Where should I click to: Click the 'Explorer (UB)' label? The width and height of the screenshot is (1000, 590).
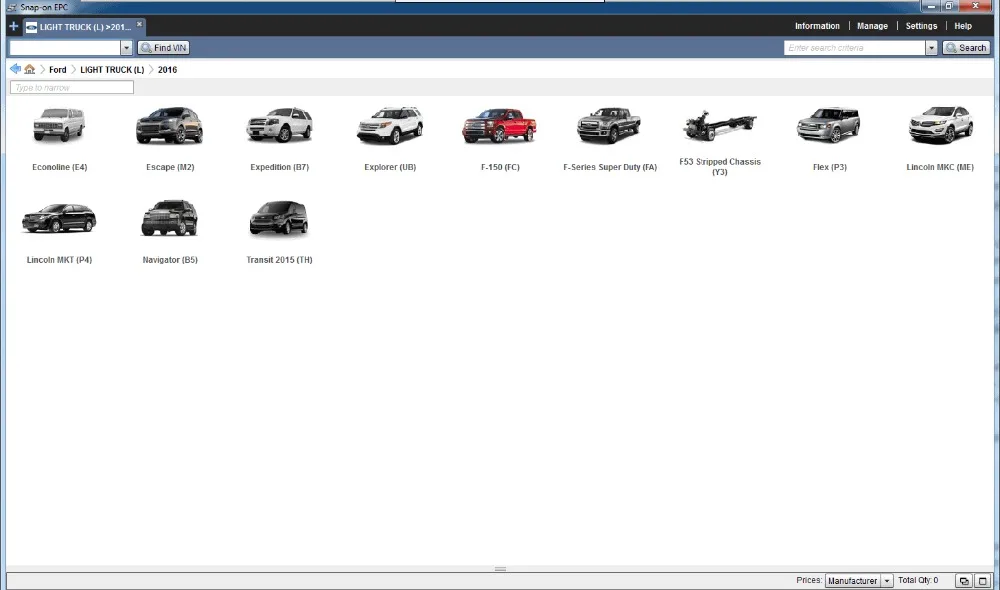point(390,167)
